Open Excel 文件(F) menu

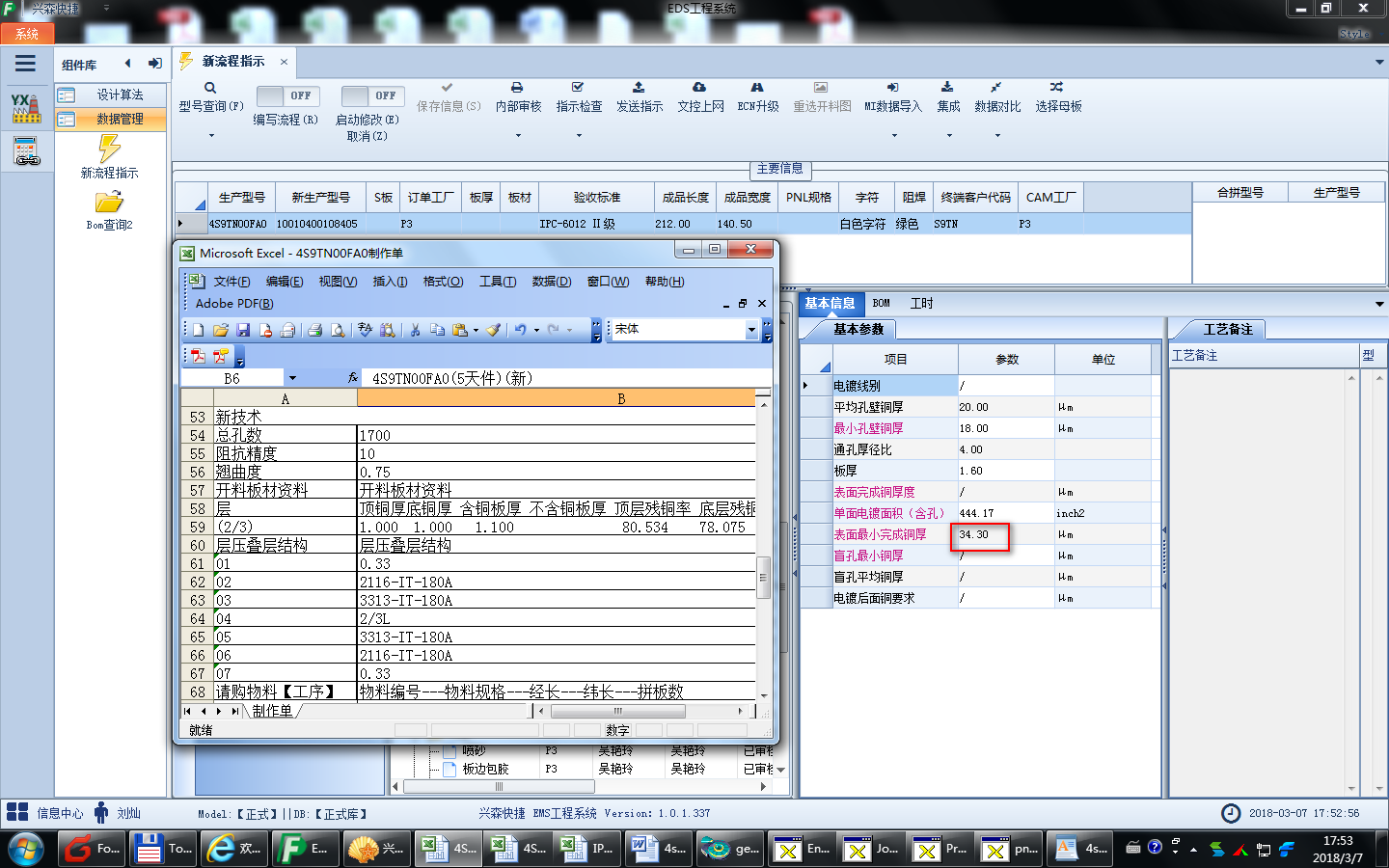tap(231, 282)
